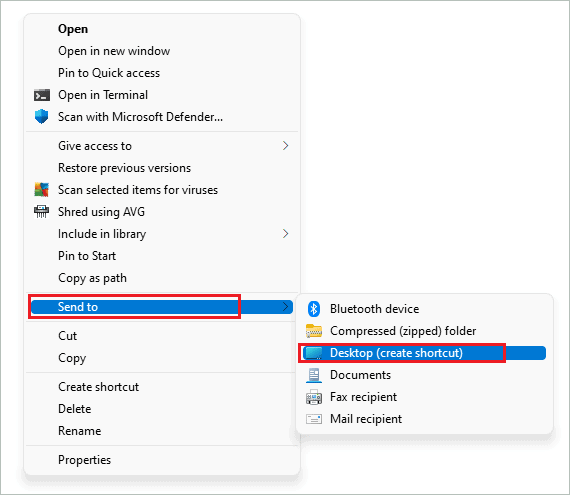Image resolution: width=570 pixels, height=495 pixels.
Task: Click the Microsoft Defender shield icon
Action: click(x=41, y=117)
